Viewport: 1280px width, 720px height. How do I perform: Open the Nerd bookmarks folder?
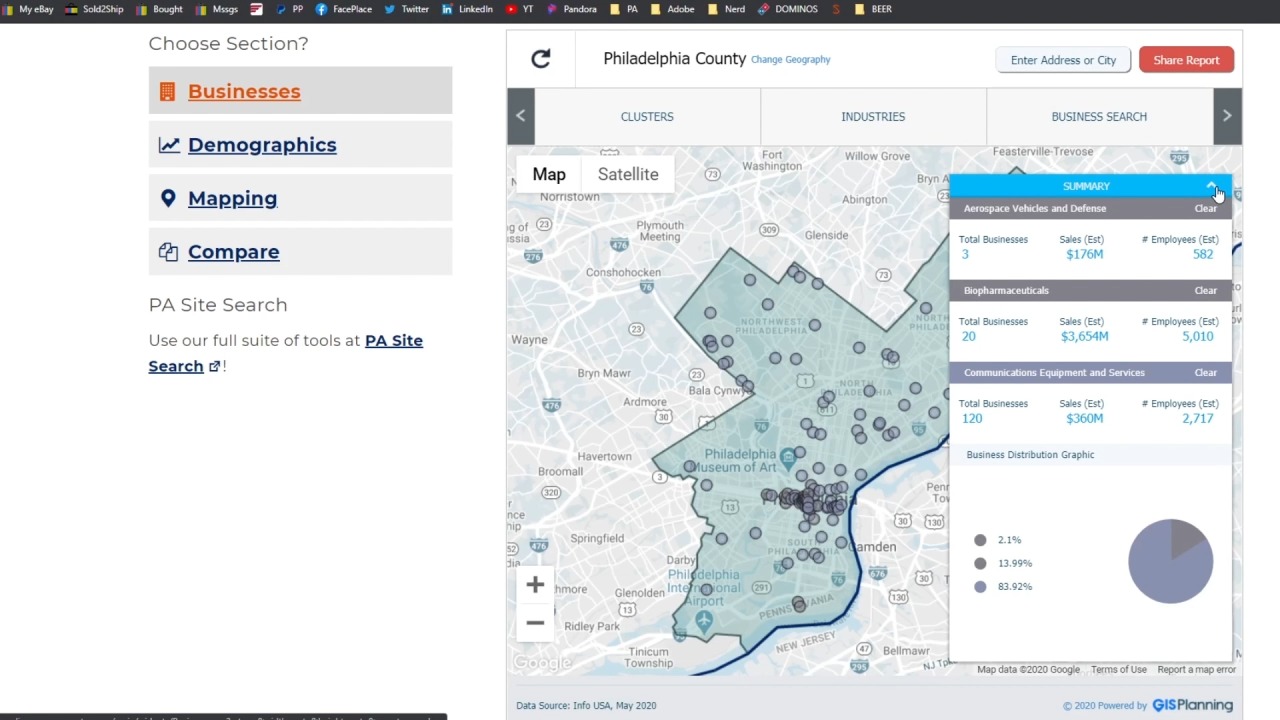(x=727, y=9)
